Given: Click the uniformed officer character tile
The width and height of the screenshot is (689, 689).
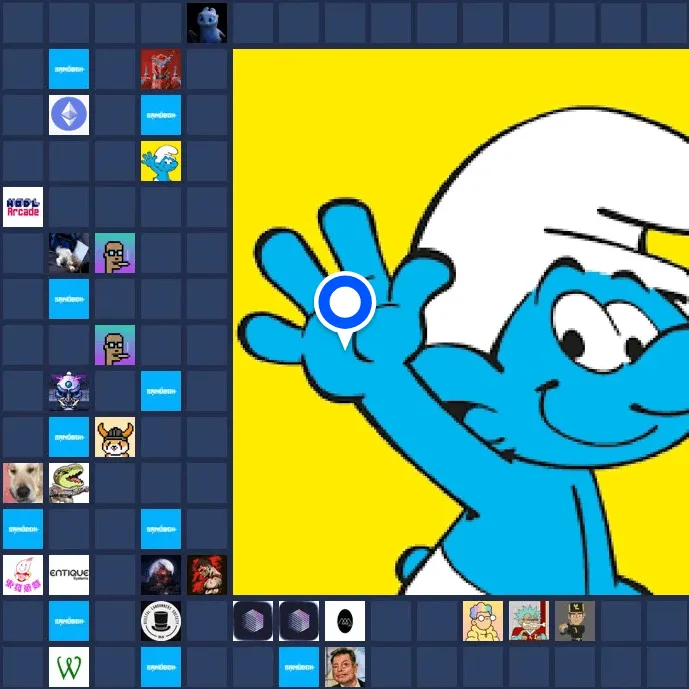Looking at the screenshot, I should click(x=575, y=620).
